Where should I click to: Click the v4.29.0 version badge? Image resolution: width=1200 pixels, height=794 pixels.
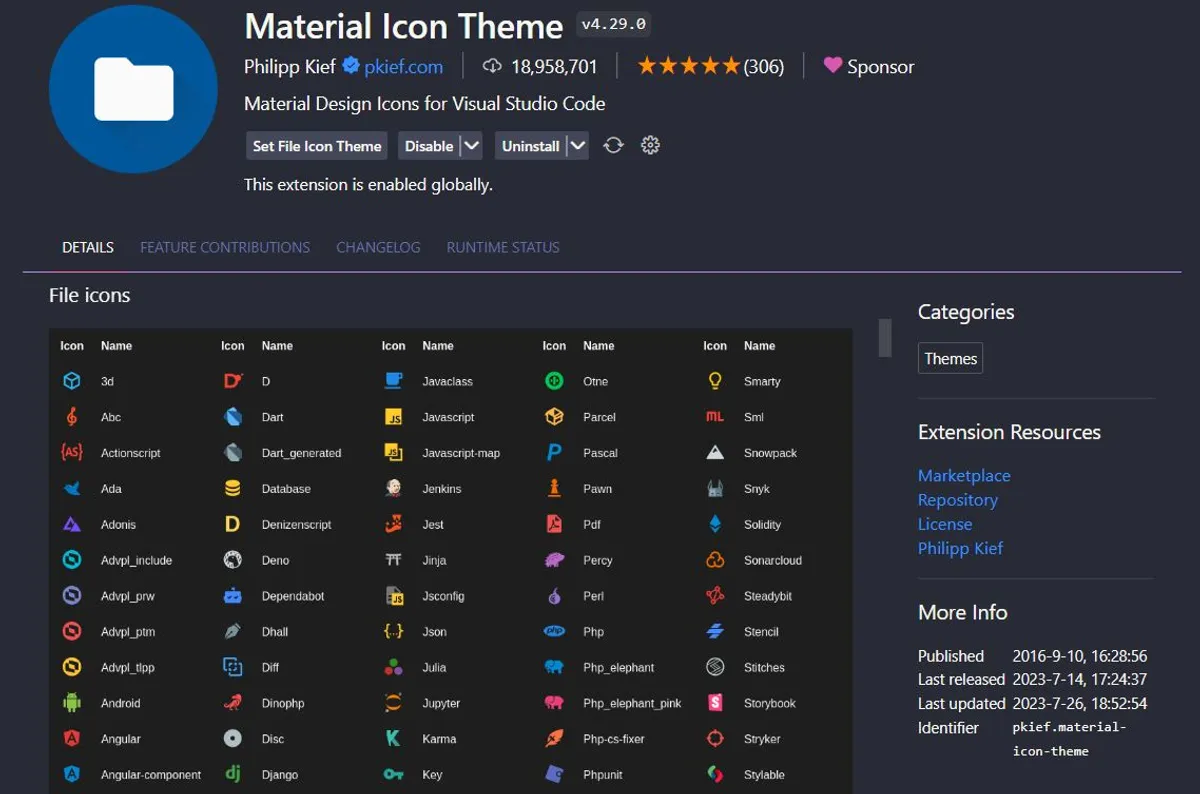click(x=614, y=23)
